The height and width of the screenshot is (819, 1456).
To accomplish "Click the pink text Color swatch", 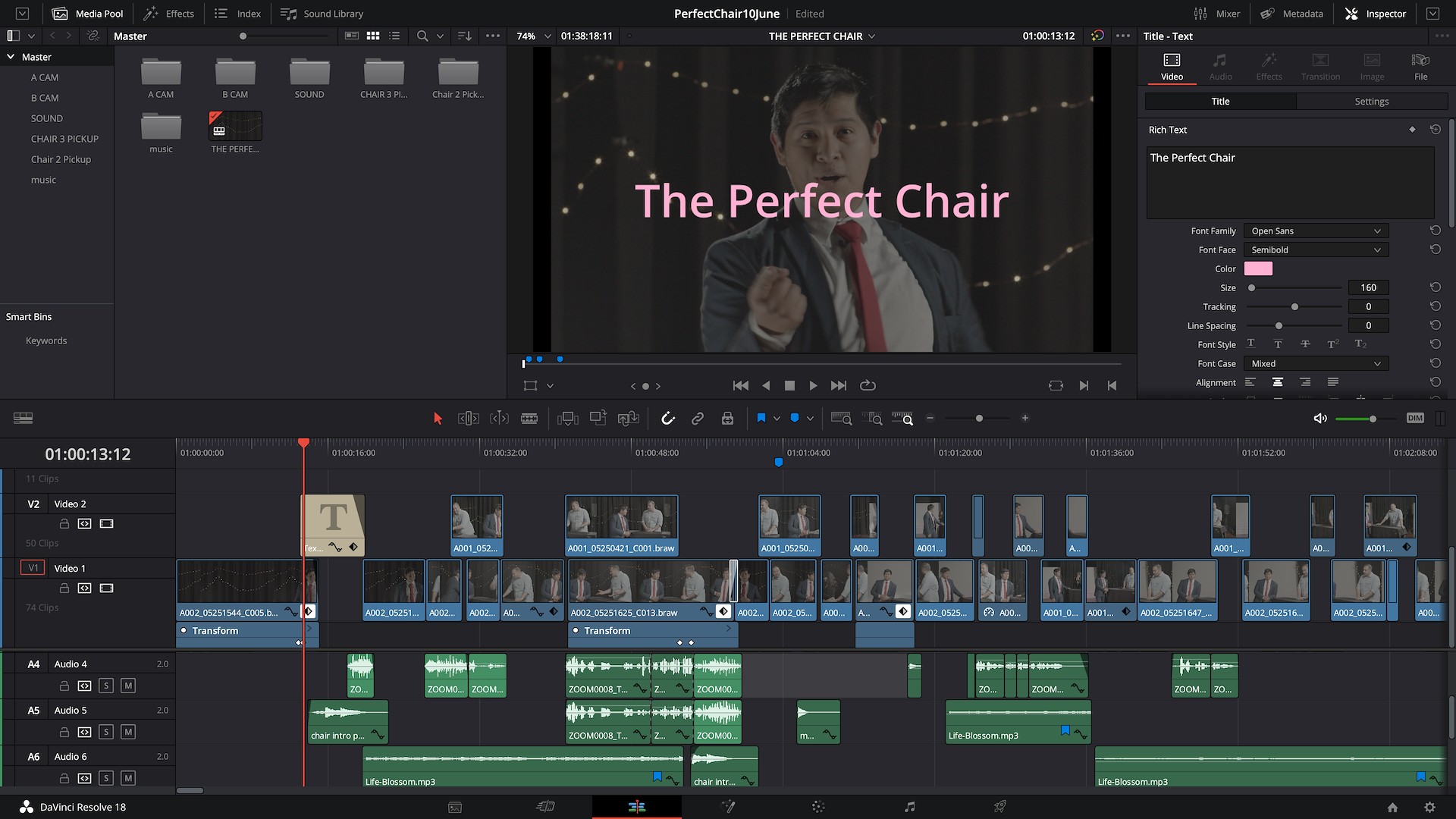I will click(x=1258, y=268).
